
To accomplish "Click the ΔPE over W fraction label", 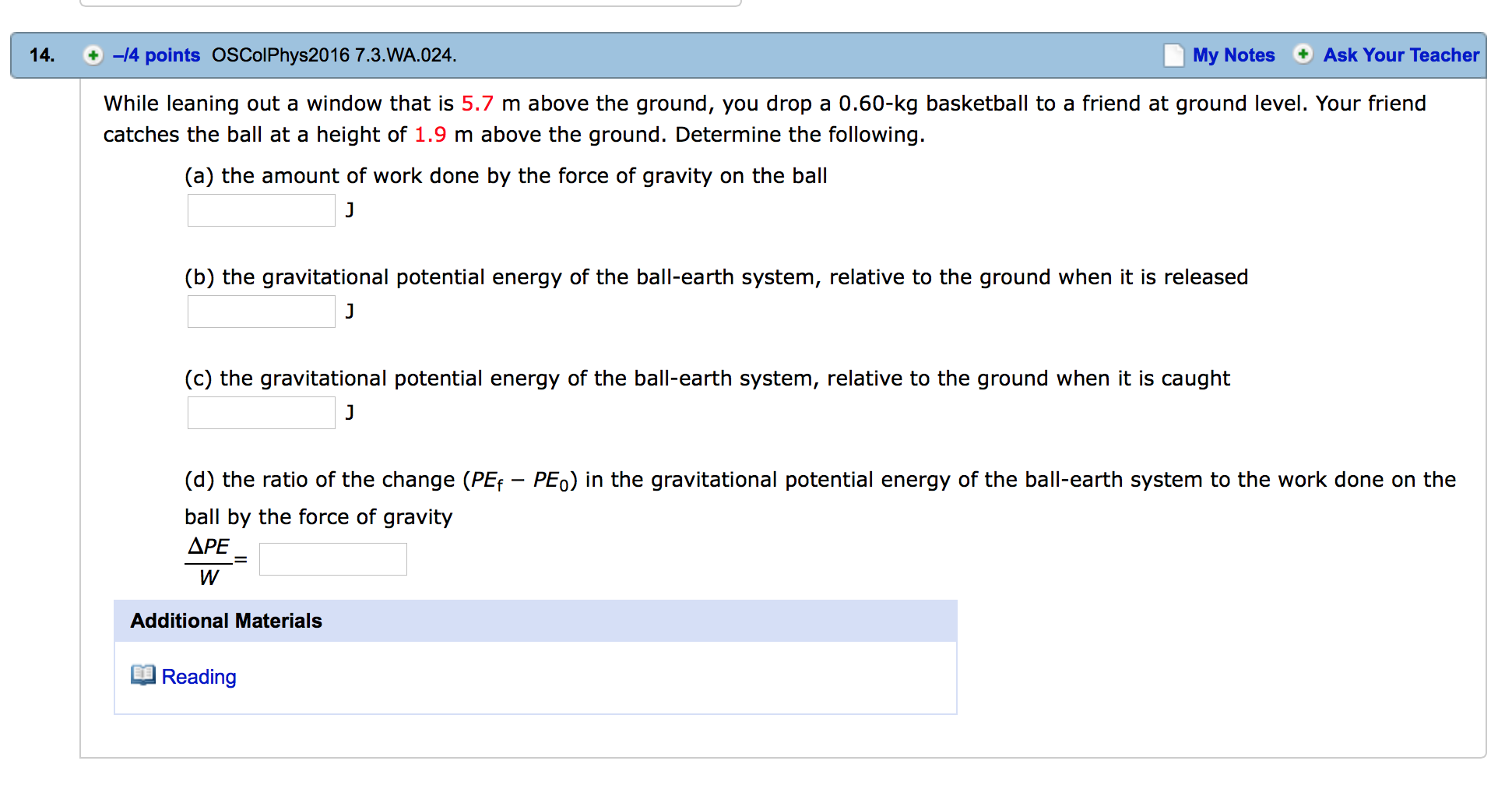I will pyautogui.click(x=209, y=561).
